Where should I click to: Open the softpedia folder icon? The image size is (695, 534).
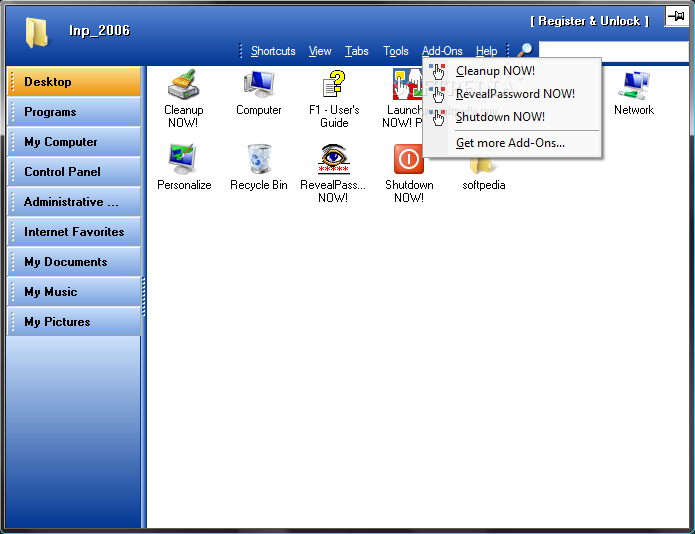(483, 165)
